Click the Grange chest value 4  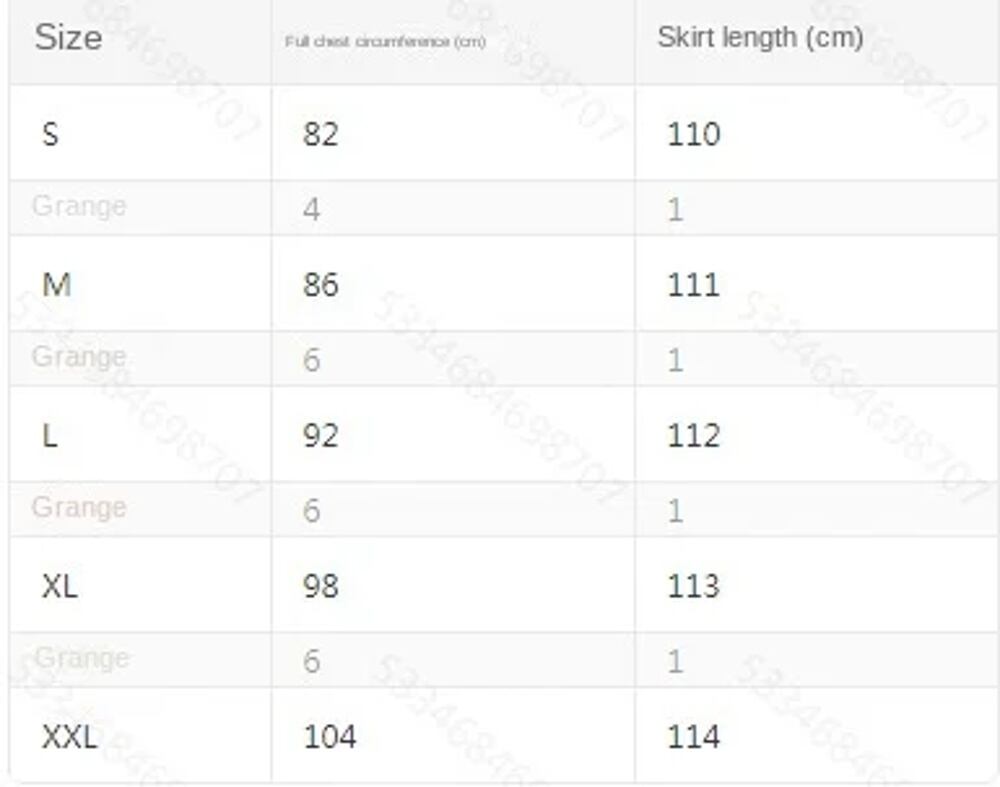pyautogui.click(x=312, y=209)
